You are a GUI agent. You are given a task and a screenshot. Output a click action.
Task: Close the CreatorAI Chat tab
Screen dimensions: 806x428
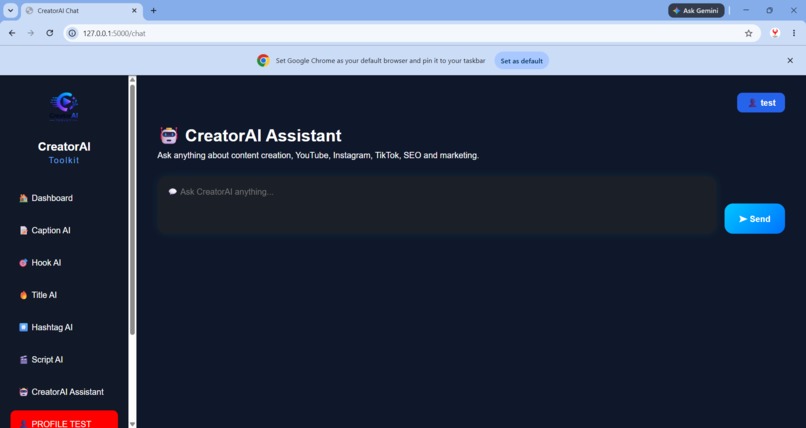click(134, 10)
